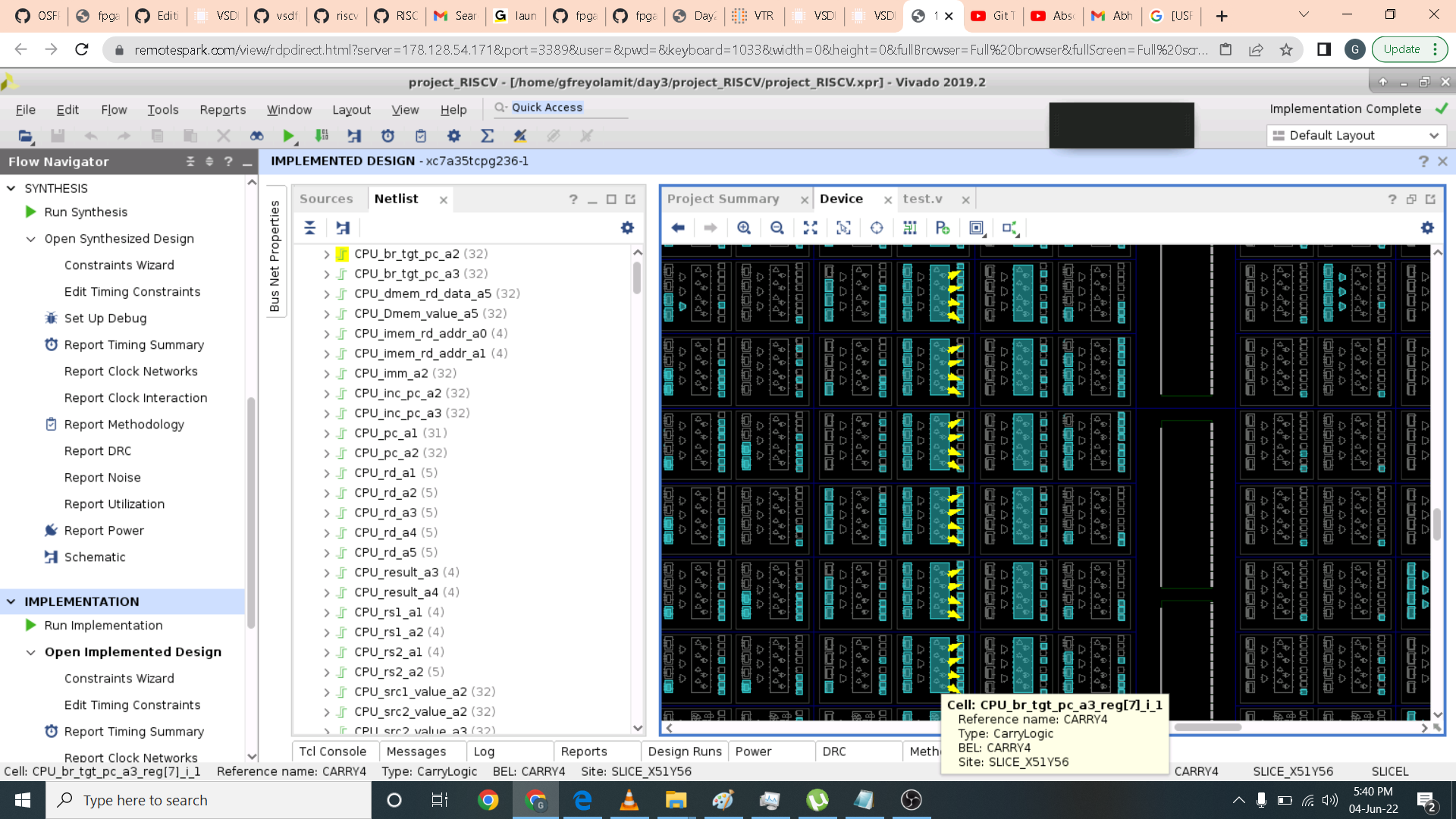
Task: Click the Zoom In icon in Device view
Action: [x=744, y=228]
